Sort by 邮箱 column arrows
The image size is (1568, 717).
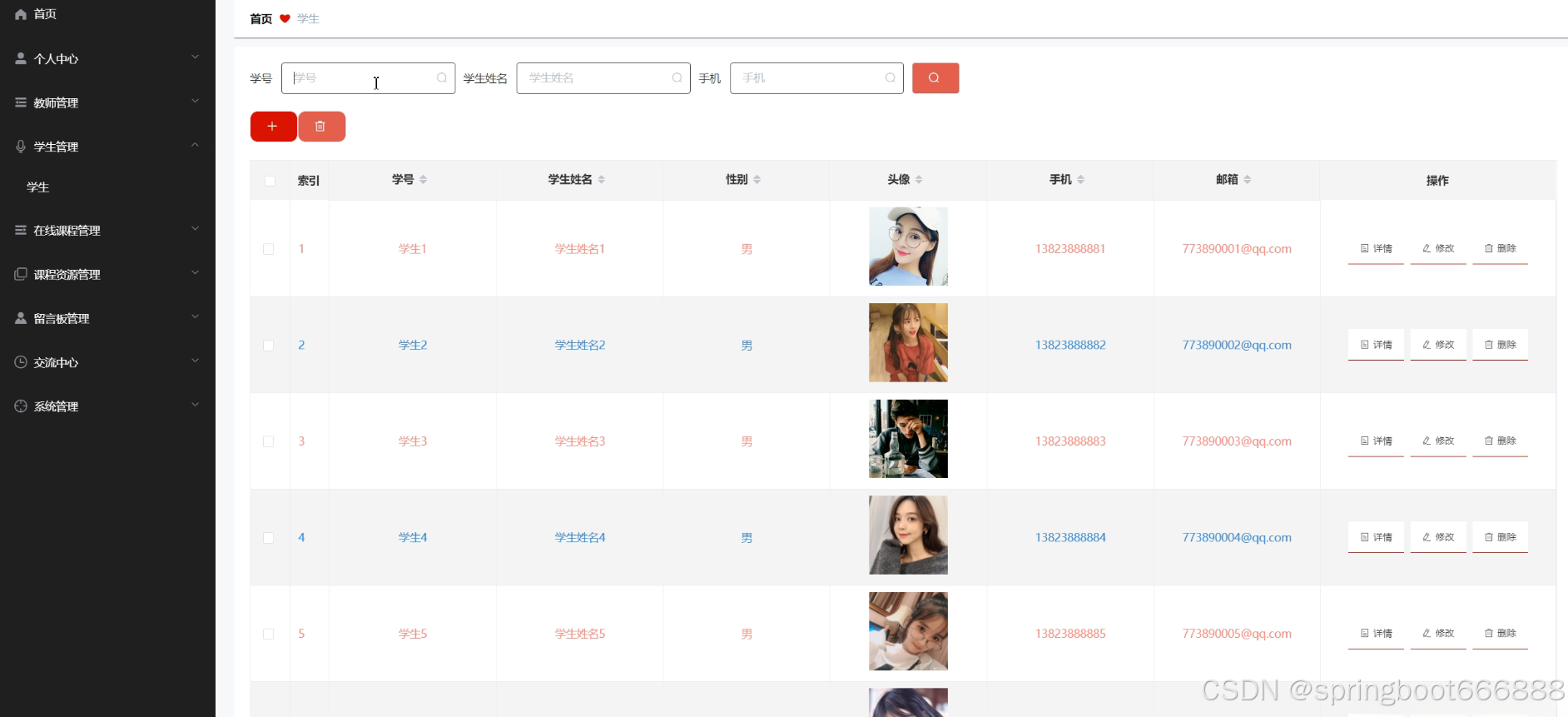(1248, 179)
